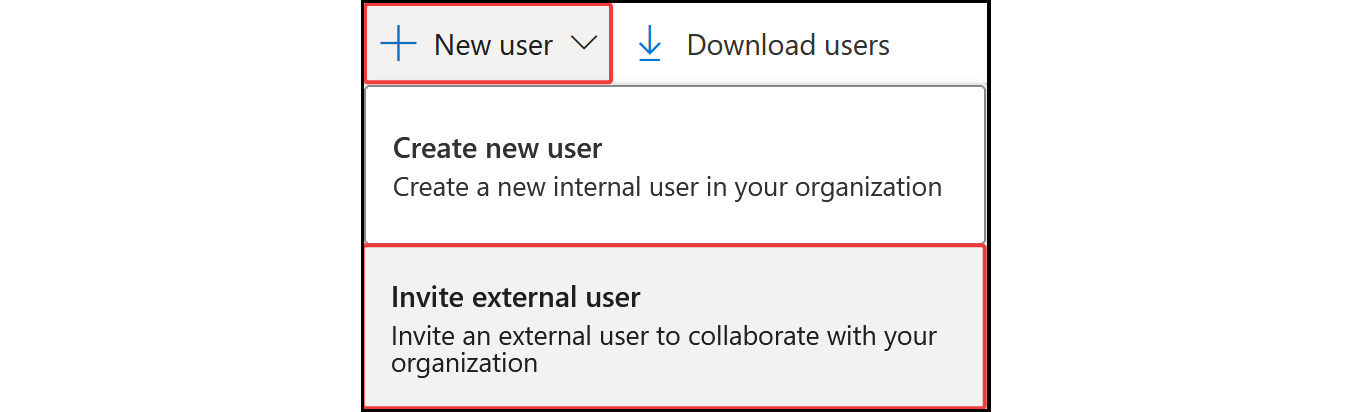Select the Create new user option
This screenshot has width=1352, height=412.
[675, 166]
